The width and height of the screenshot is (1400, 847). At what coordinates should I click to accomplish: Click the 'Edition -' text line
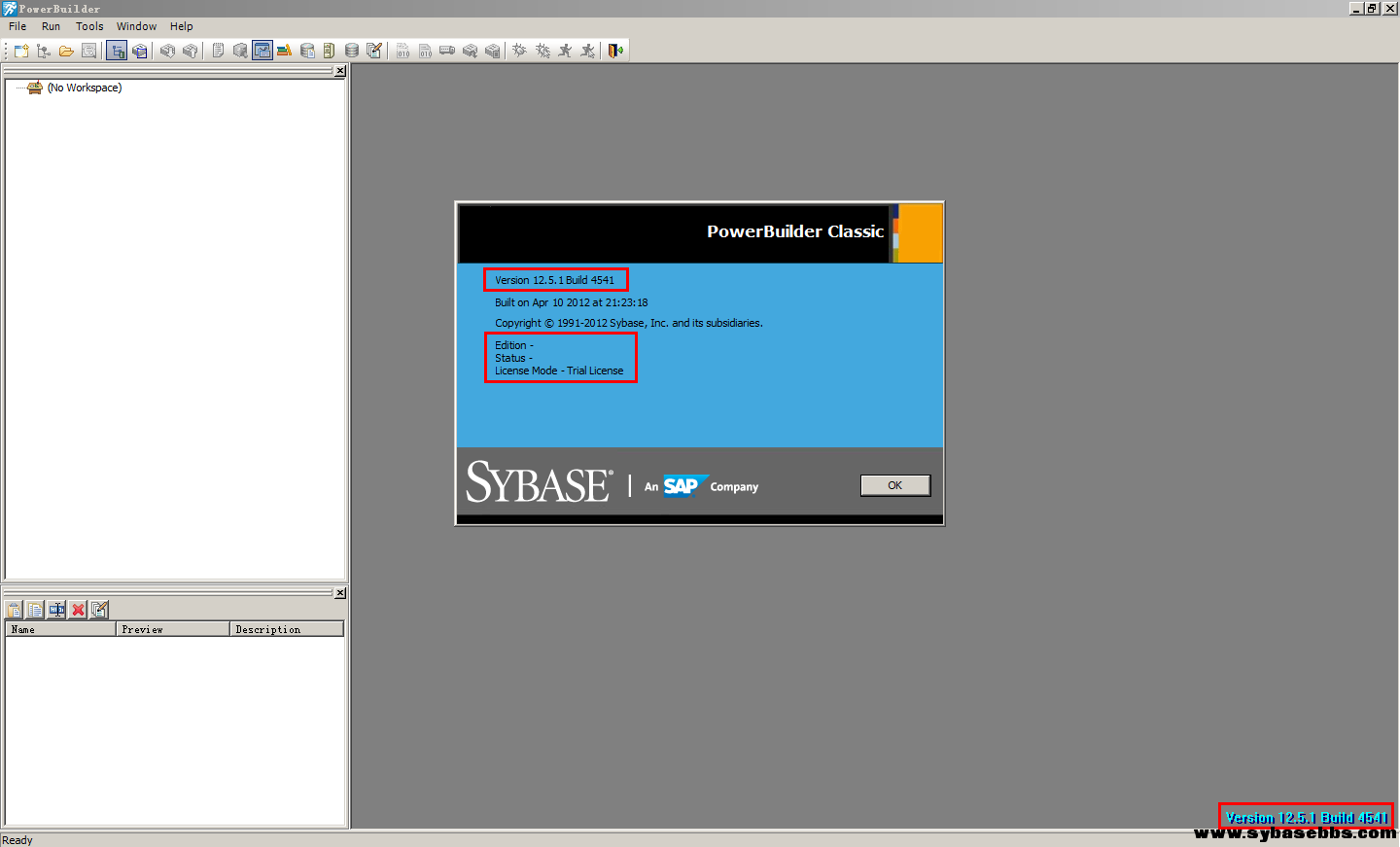coord(514,345)
